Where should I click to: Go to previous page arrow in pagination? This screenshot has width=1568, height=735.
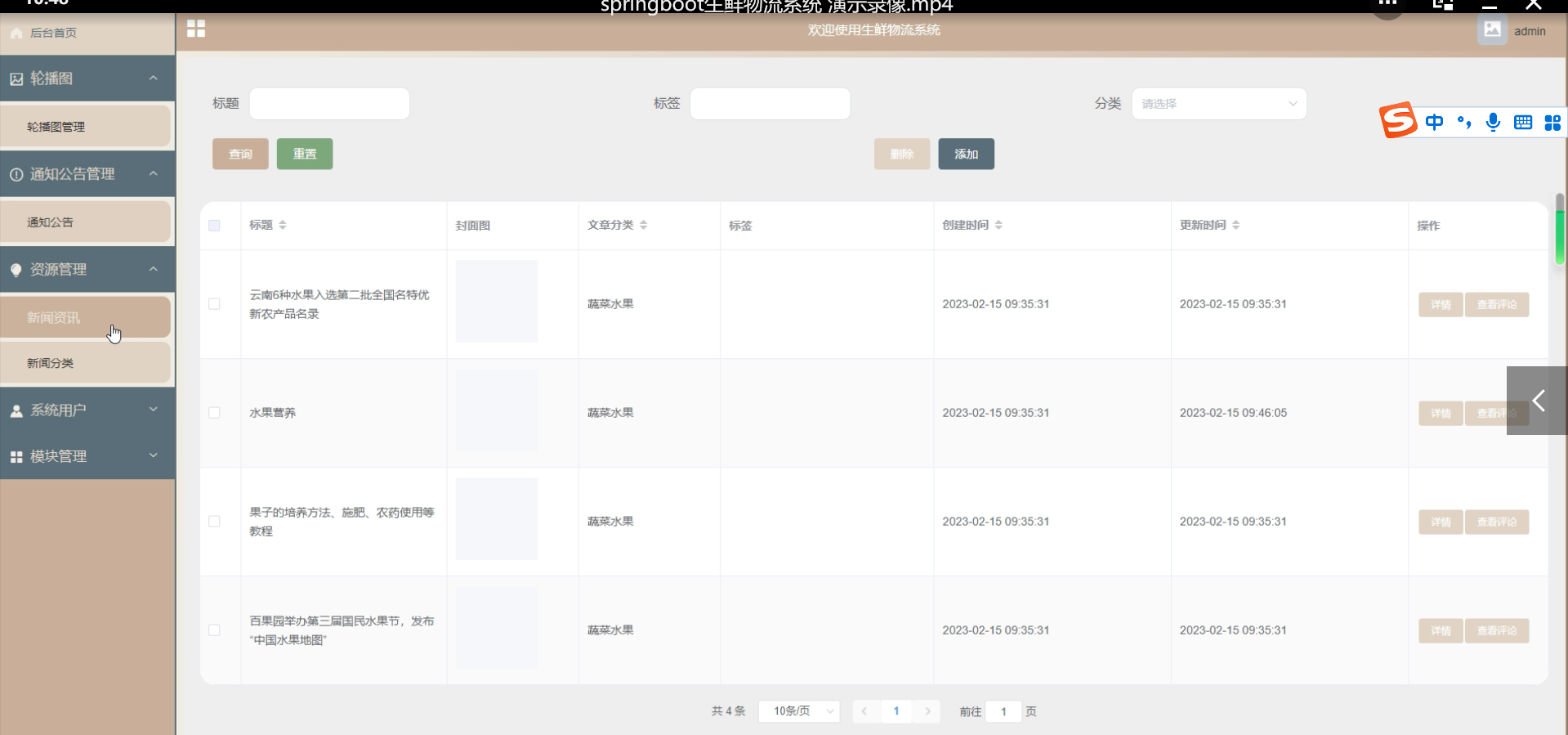[x=864, y=711]
